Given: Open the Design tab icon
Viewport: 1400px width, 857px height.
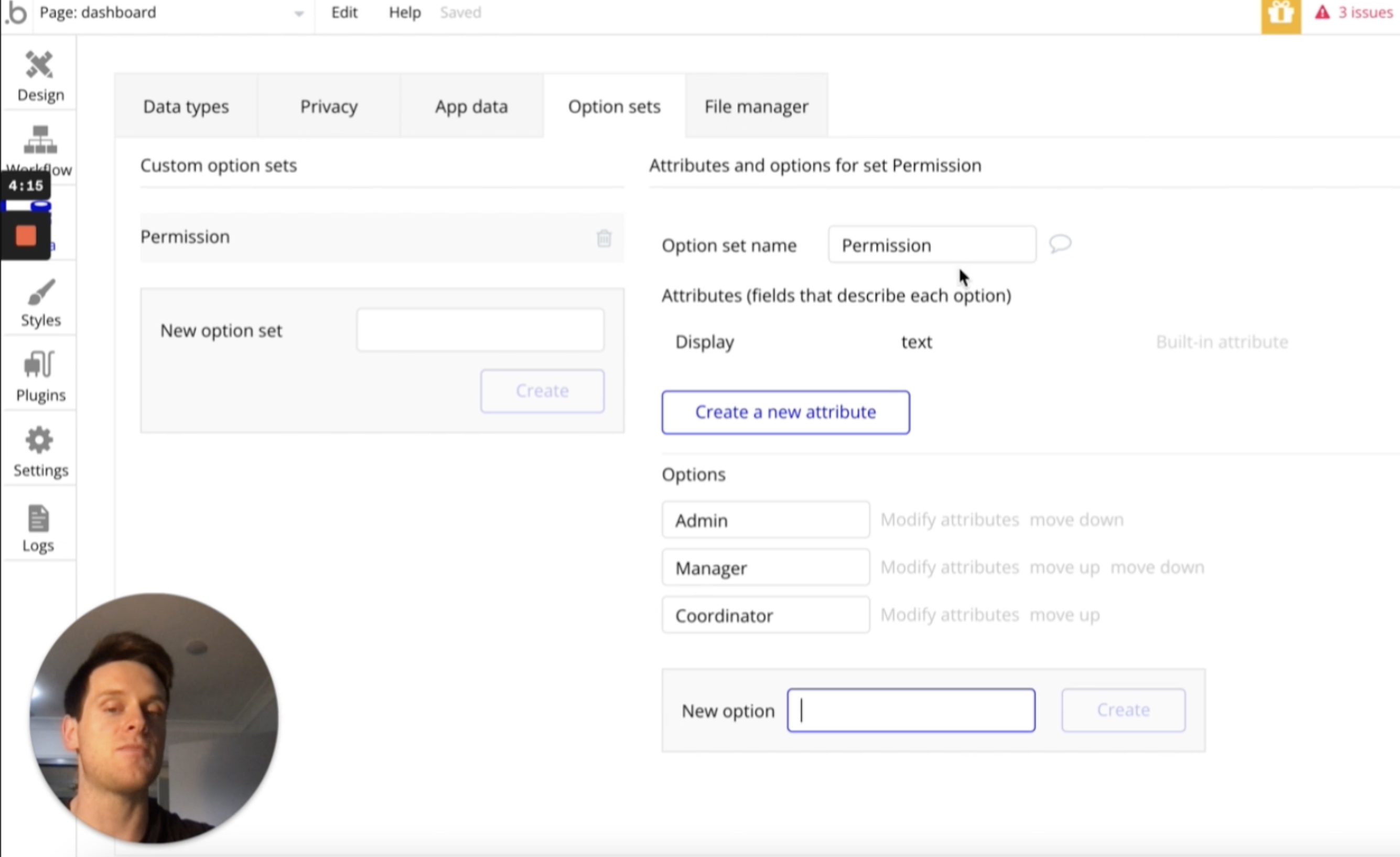Looking at the screenshot, I should 39,65.
